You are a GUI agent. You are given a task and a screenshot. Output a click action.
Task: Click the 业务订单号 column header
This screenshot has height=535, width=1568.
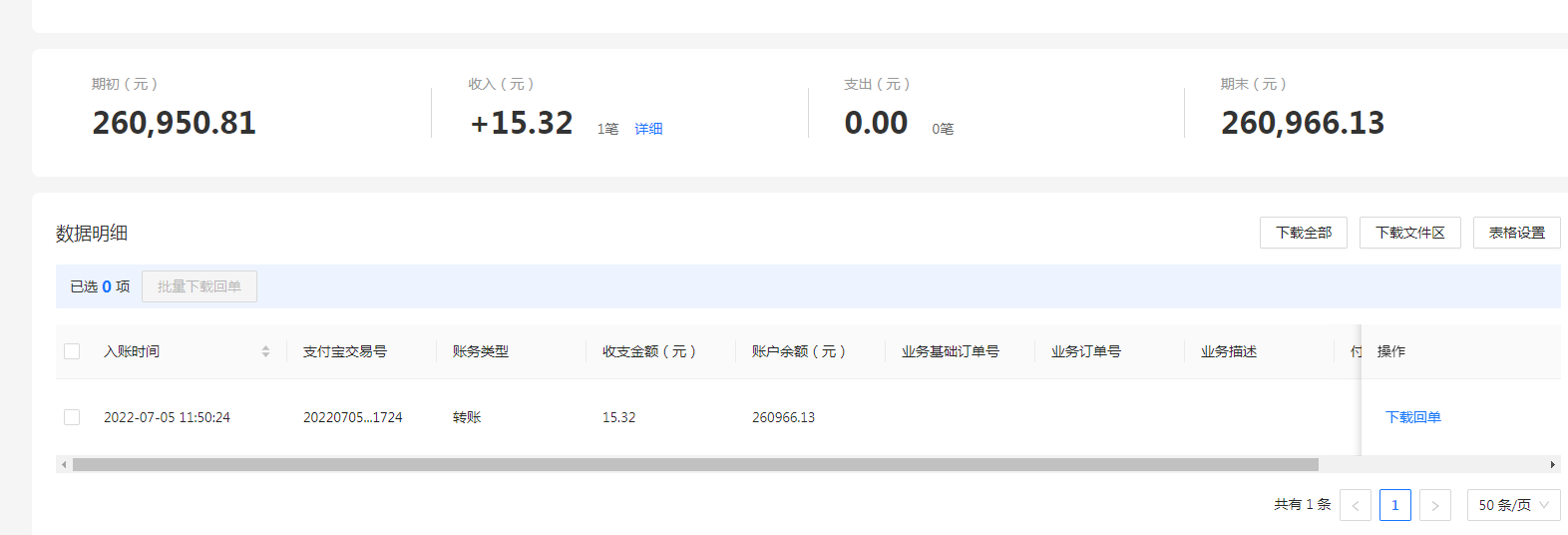pyautogui.click(x=1086, y=351)
